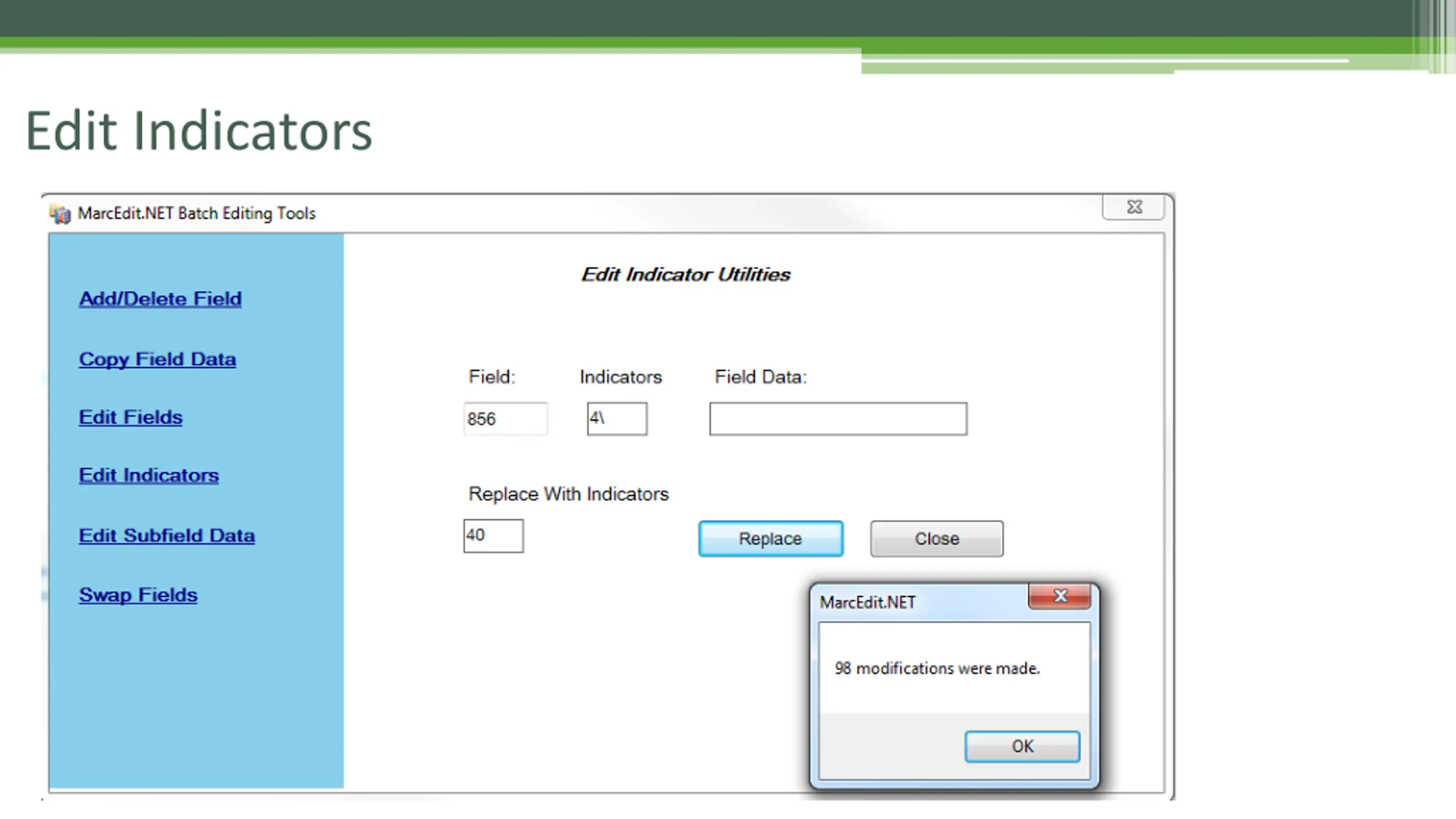Open the Swap Fields link
This screenshot has height=819, width=1456.
tap(138, 594)
